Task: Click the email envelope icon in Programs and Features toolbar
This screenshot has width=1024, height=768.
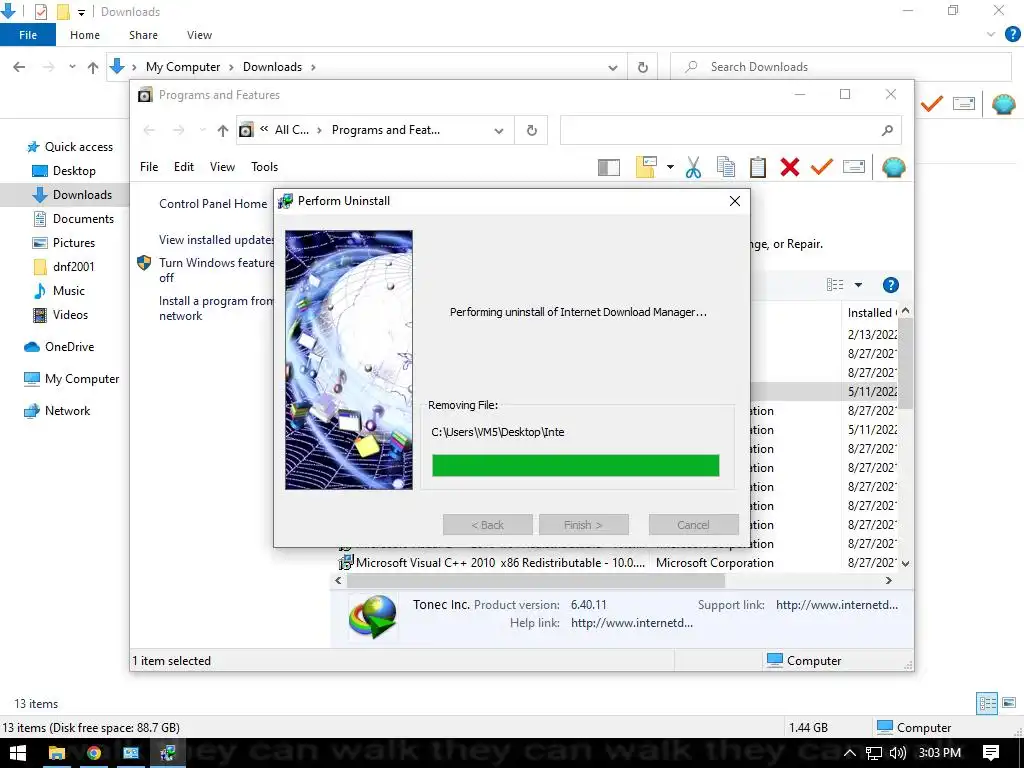Action: pyautogui.click(x=854, y=167)
